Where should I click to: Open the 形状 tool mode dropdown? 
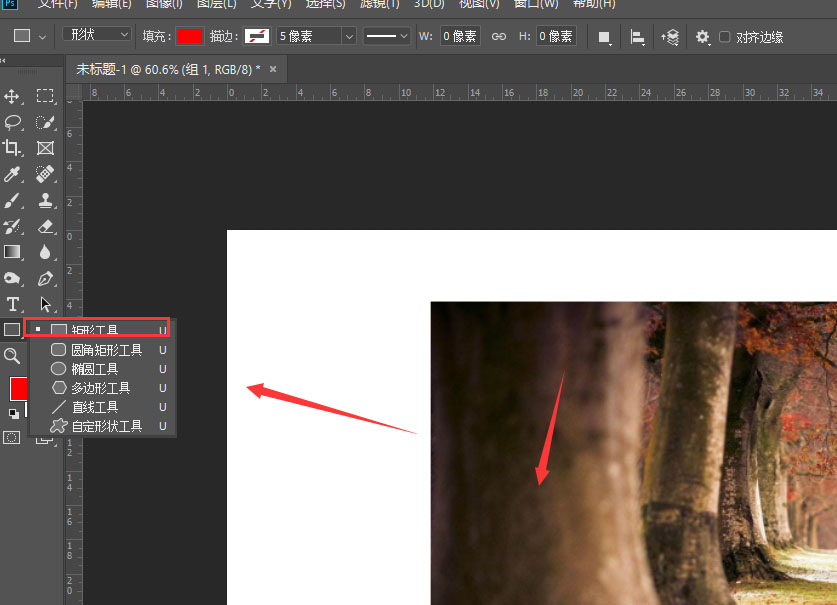pyautogui.click(x=95, y=34)
